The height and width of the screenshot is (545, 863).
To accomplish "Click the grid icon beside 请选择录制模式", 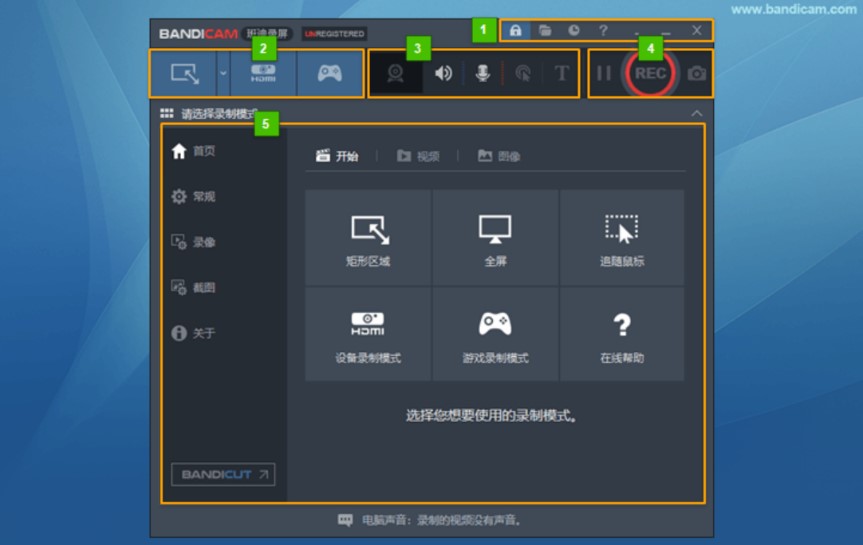I will pyautogui.click(x=167, y=113).
